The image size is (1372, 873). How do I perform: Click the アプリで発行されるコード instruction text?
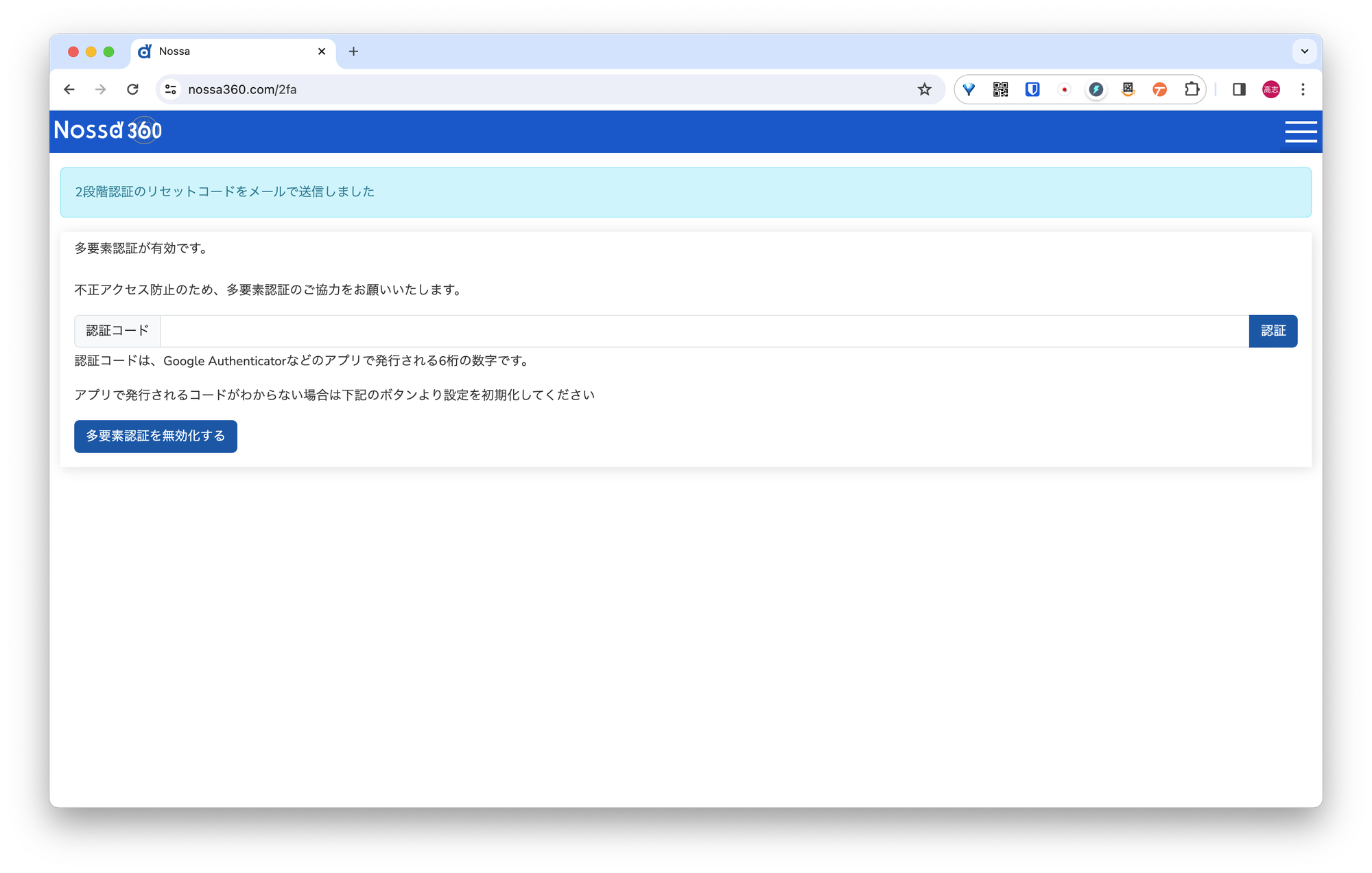pos(335,395)
